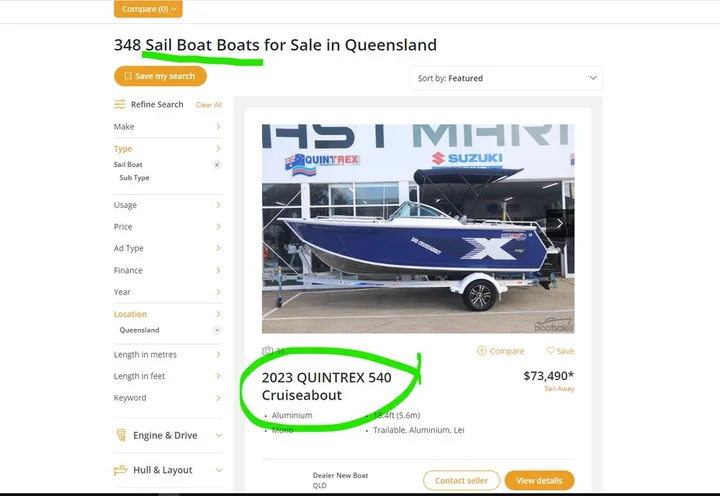The width and height of the screenshot is (720, 496).
Task: Open the Compare (0) dropdown
Action: (148, 9)
